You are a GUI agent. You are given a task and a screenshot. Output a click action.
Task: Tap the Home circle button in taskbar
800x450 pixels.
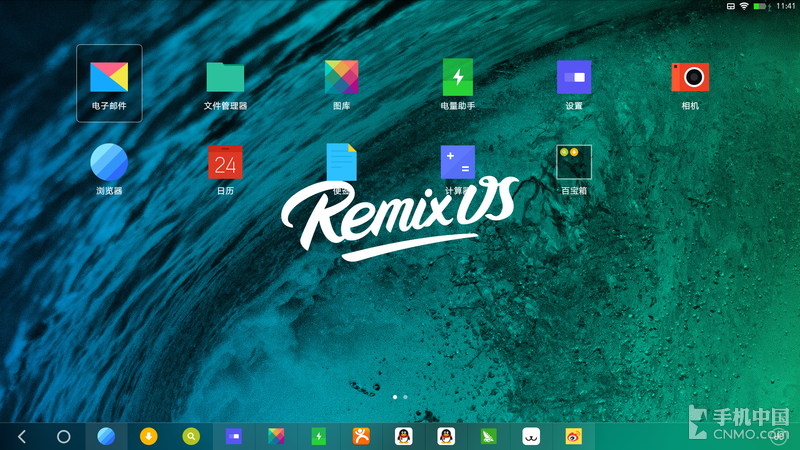pos(64,437)
